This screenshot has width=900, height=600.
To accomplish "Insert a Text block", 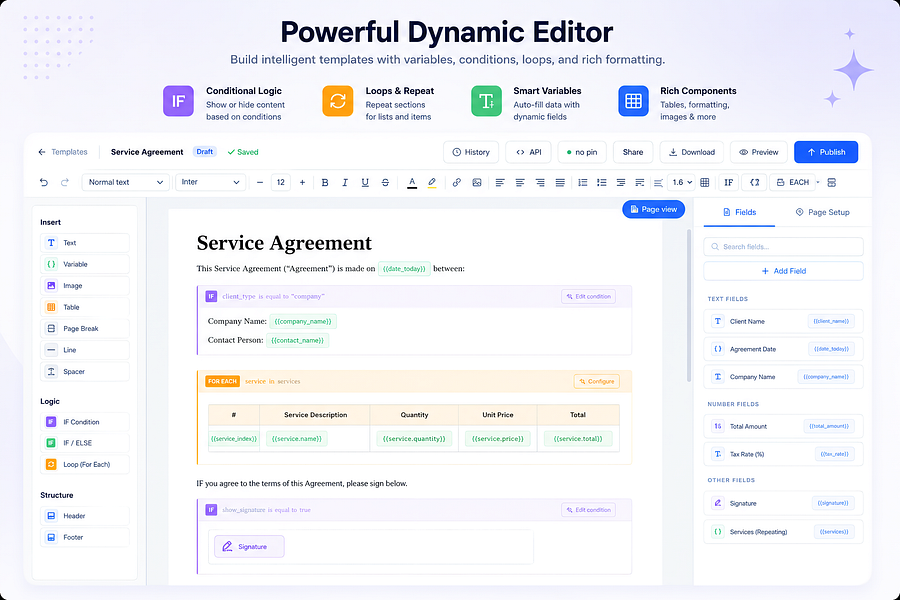I will (85, 243).
